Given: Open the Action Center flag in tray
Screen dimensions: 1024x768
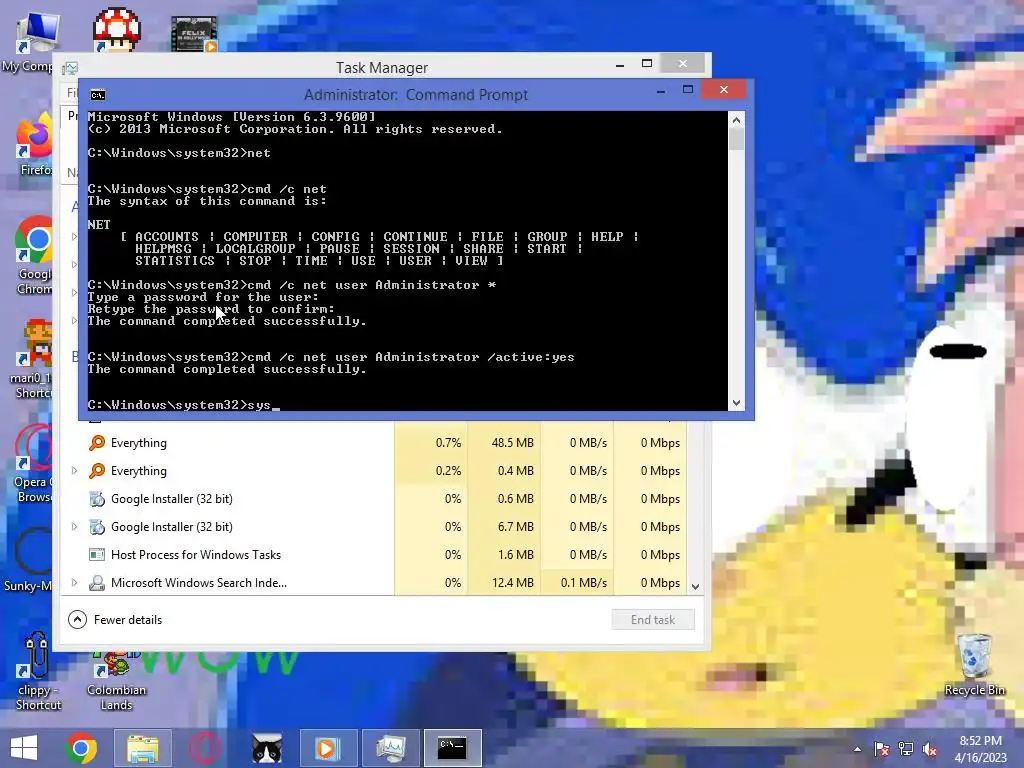Looking at the screenshot, I should [881, 749].
